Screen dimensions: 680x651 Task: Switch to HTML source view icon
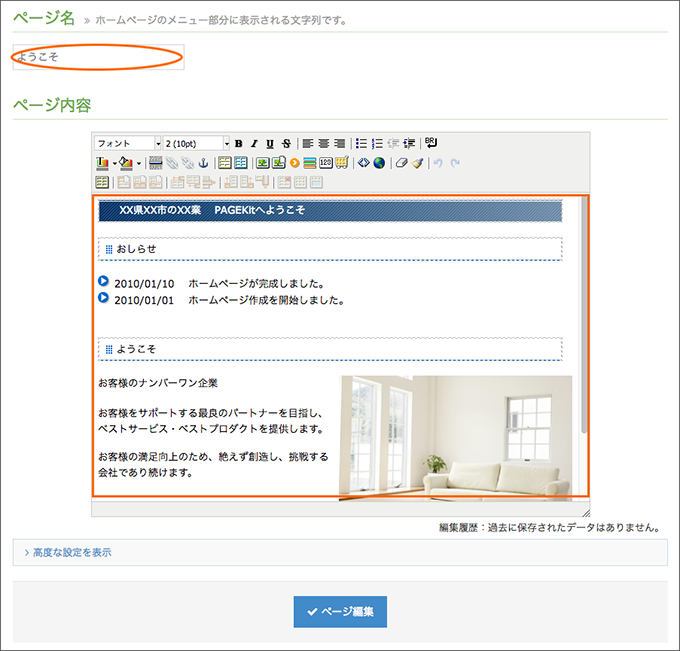pyautogui.click(x=363, y=163)
